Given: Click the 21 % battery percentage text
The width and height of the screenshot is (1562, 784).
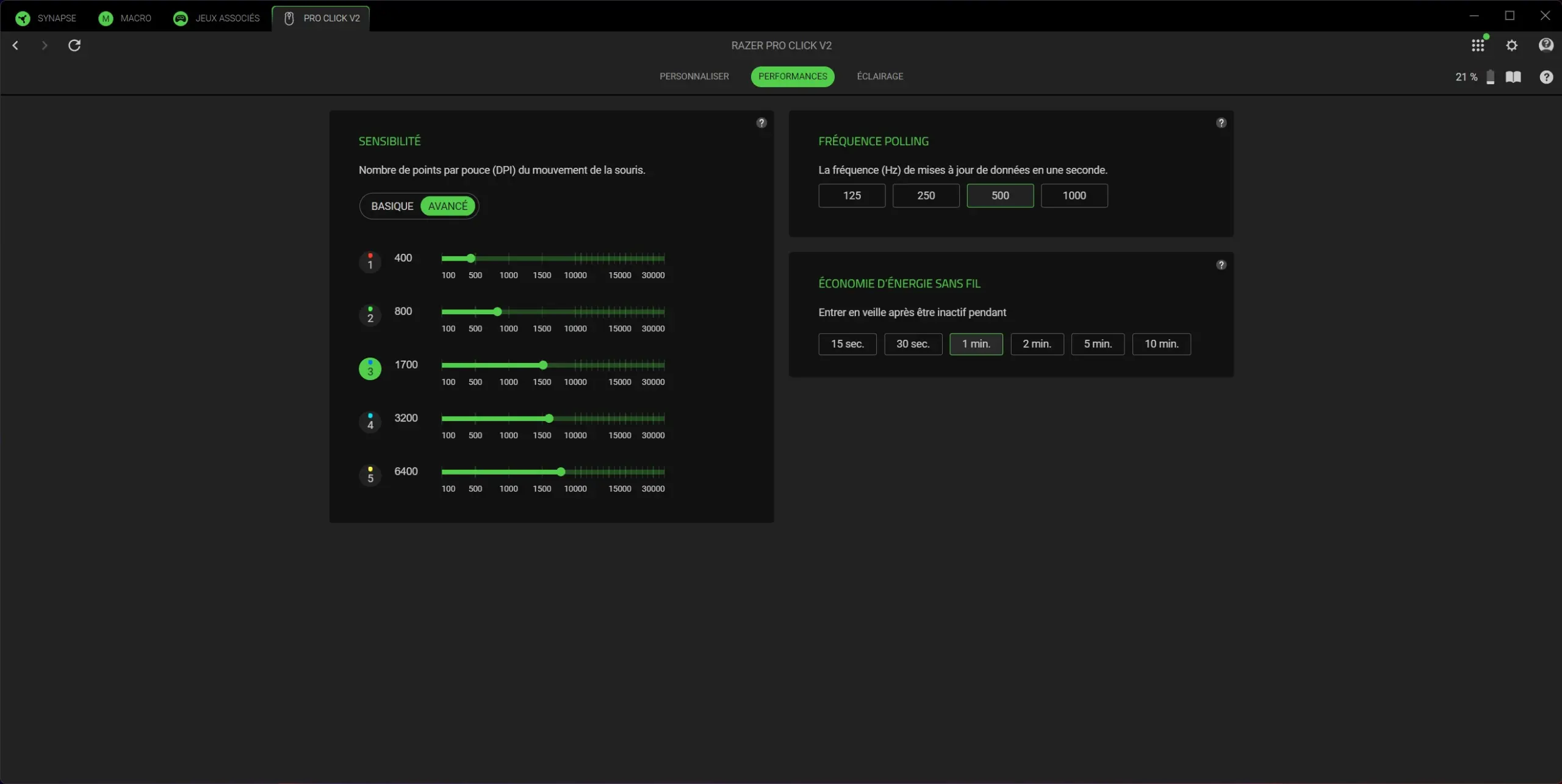Looking at the screenshot, I should click(x=1466, y=77).
